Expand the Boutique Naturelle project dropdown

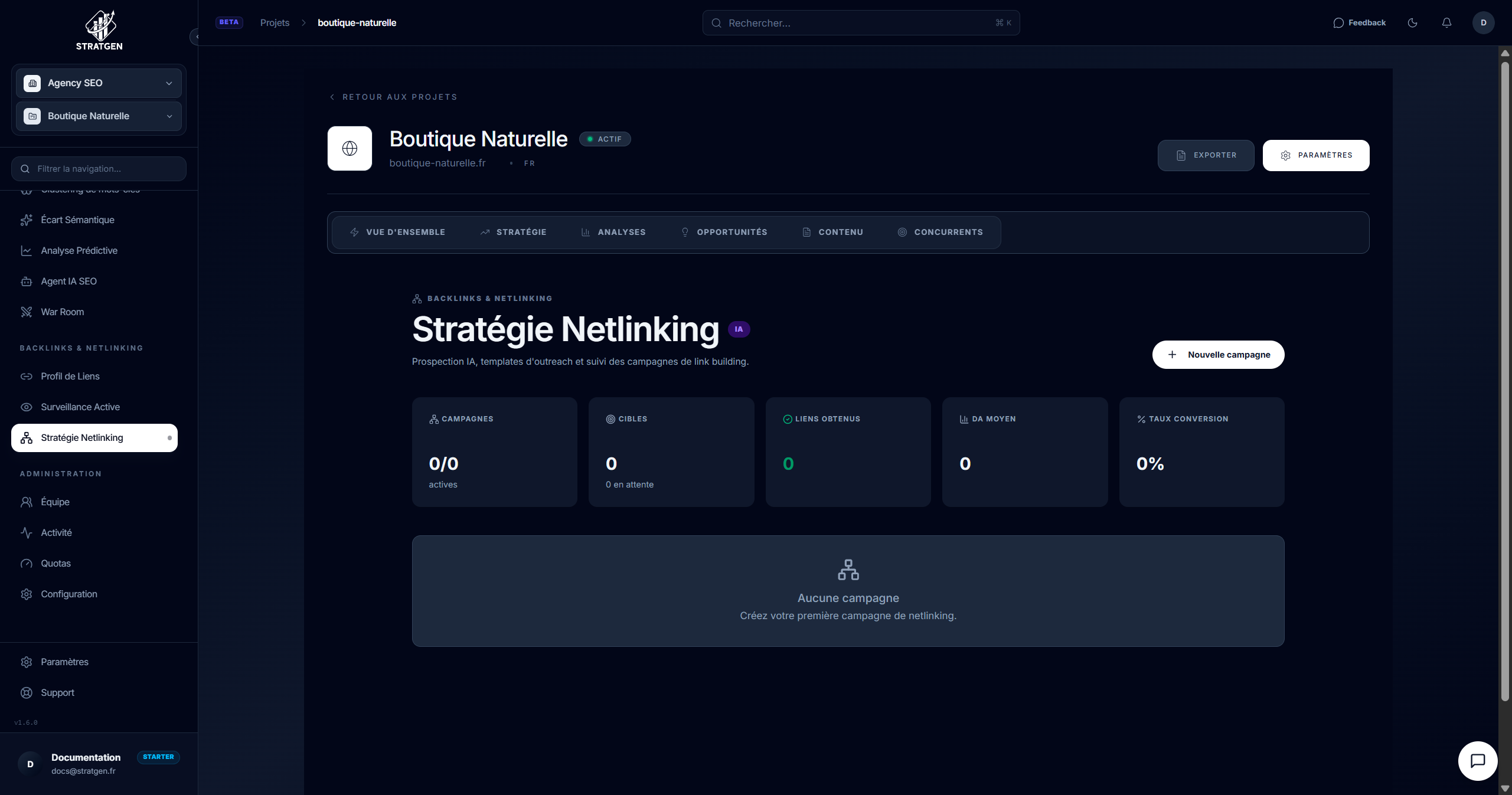99,116
